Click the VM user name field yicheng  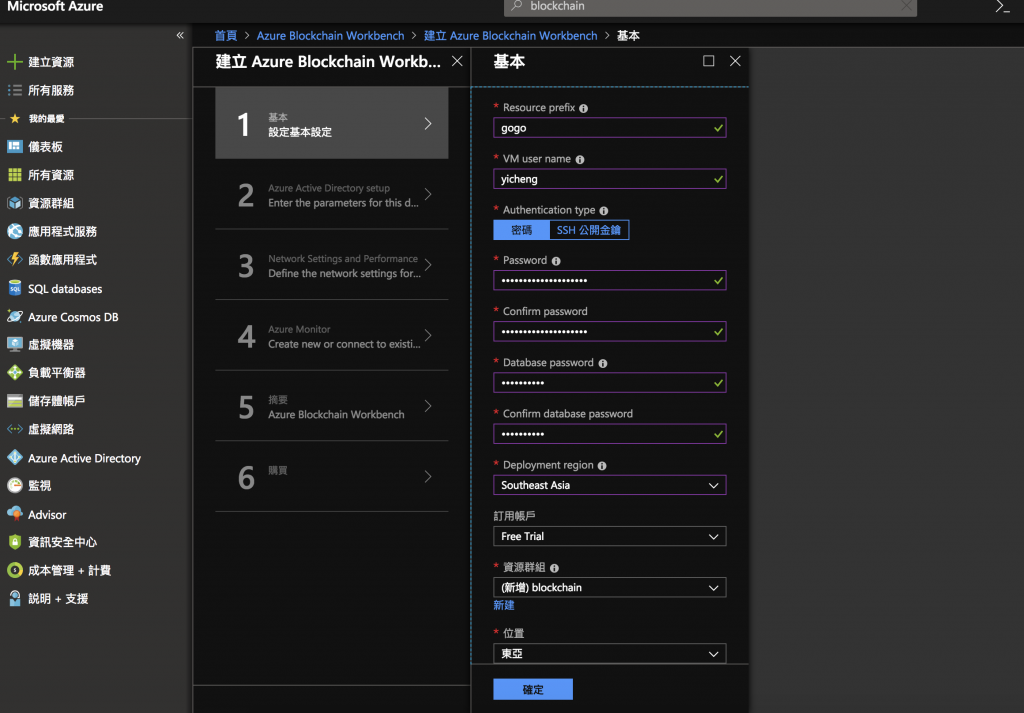pyautogui.click(x=609, y=179)
